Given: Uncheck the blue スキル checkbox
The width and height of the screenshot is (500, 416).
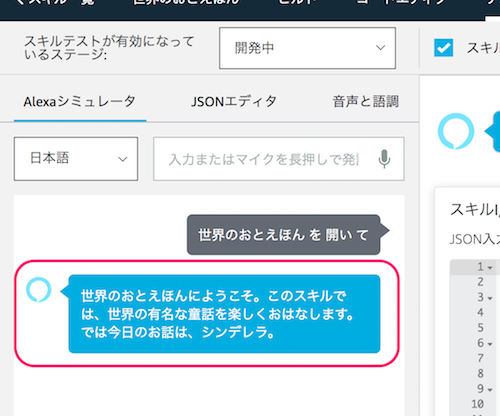Looking at the screenshot, I should [x=444, y=48].
